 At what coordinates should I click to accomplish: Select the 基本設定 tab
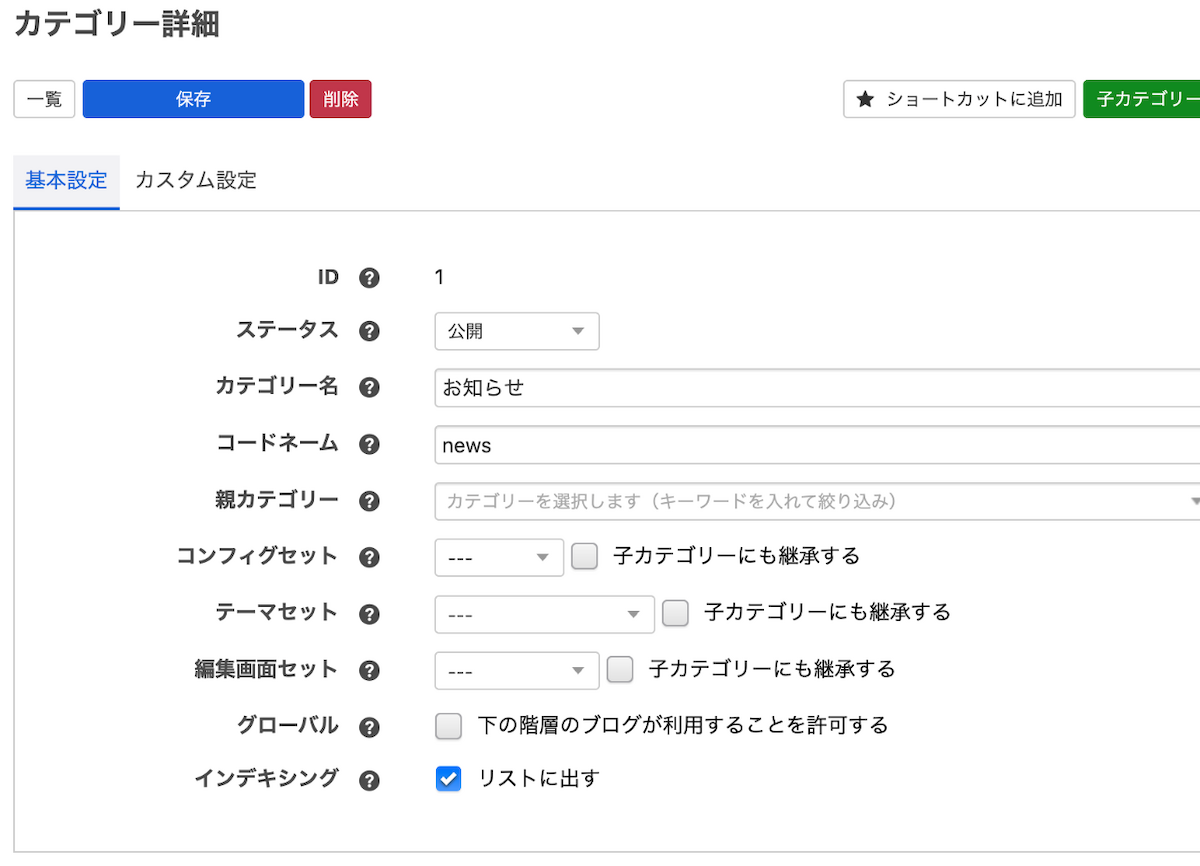click(66, 181)
